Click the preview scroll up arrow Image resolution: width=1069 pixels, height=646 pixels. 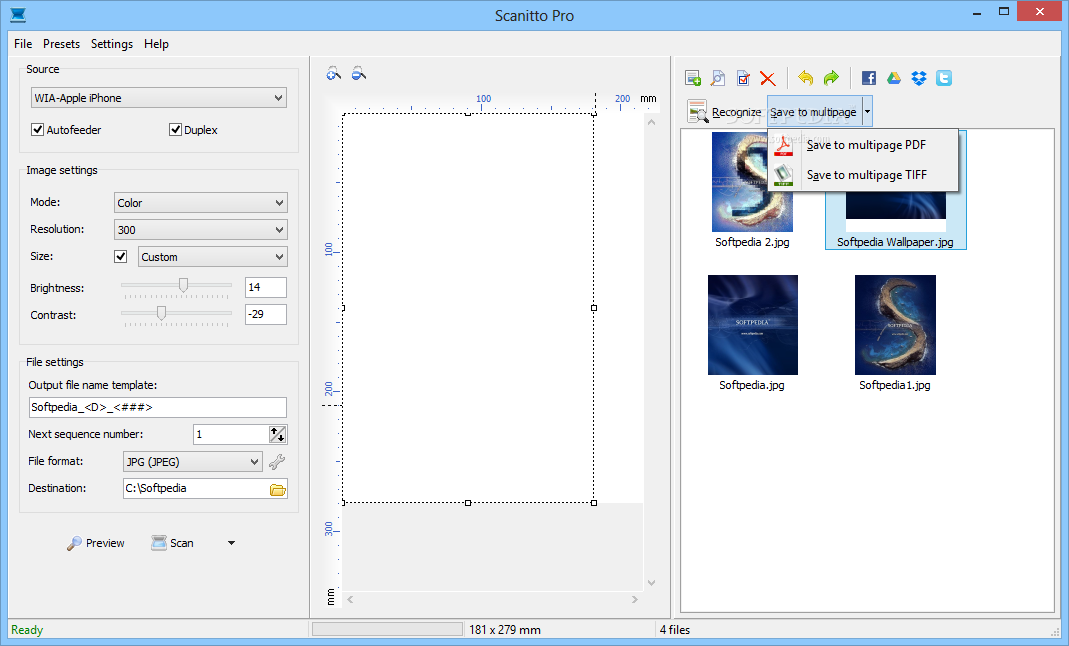pos(651,122)
